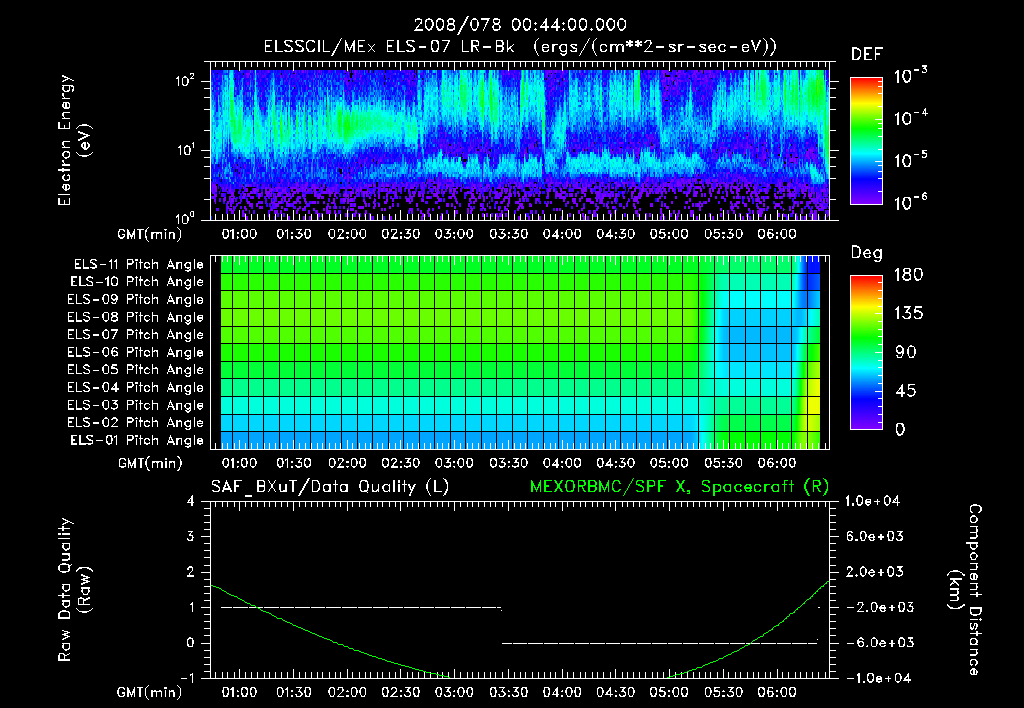The width and height of the screenshot is (1024, 708).
Task: Click GMT(min) label under the bottom panel
Action: (x=150, y=692)
